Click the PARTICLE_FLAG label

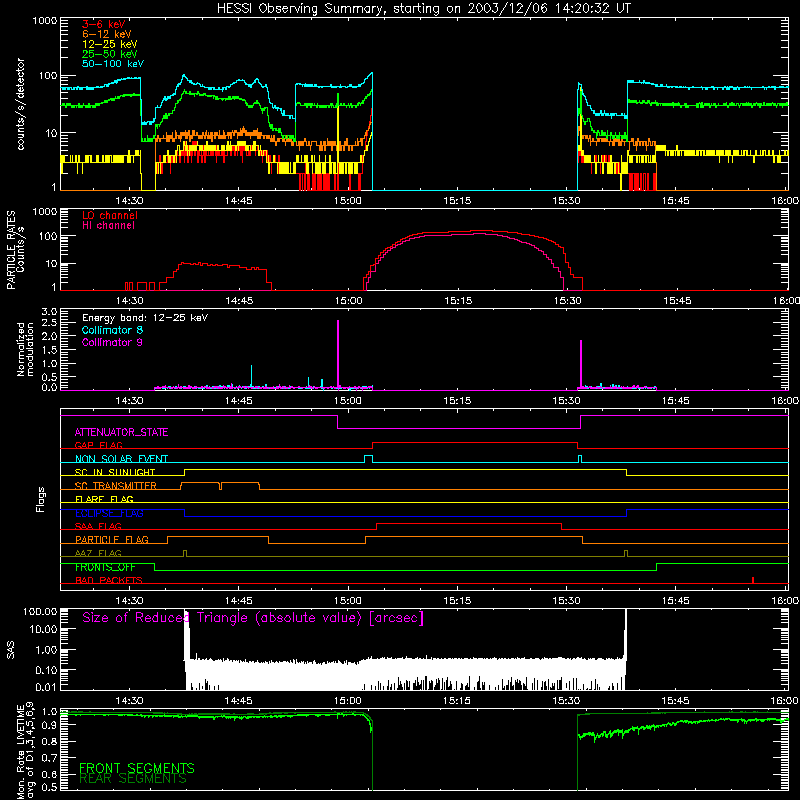tap(112, 540)
